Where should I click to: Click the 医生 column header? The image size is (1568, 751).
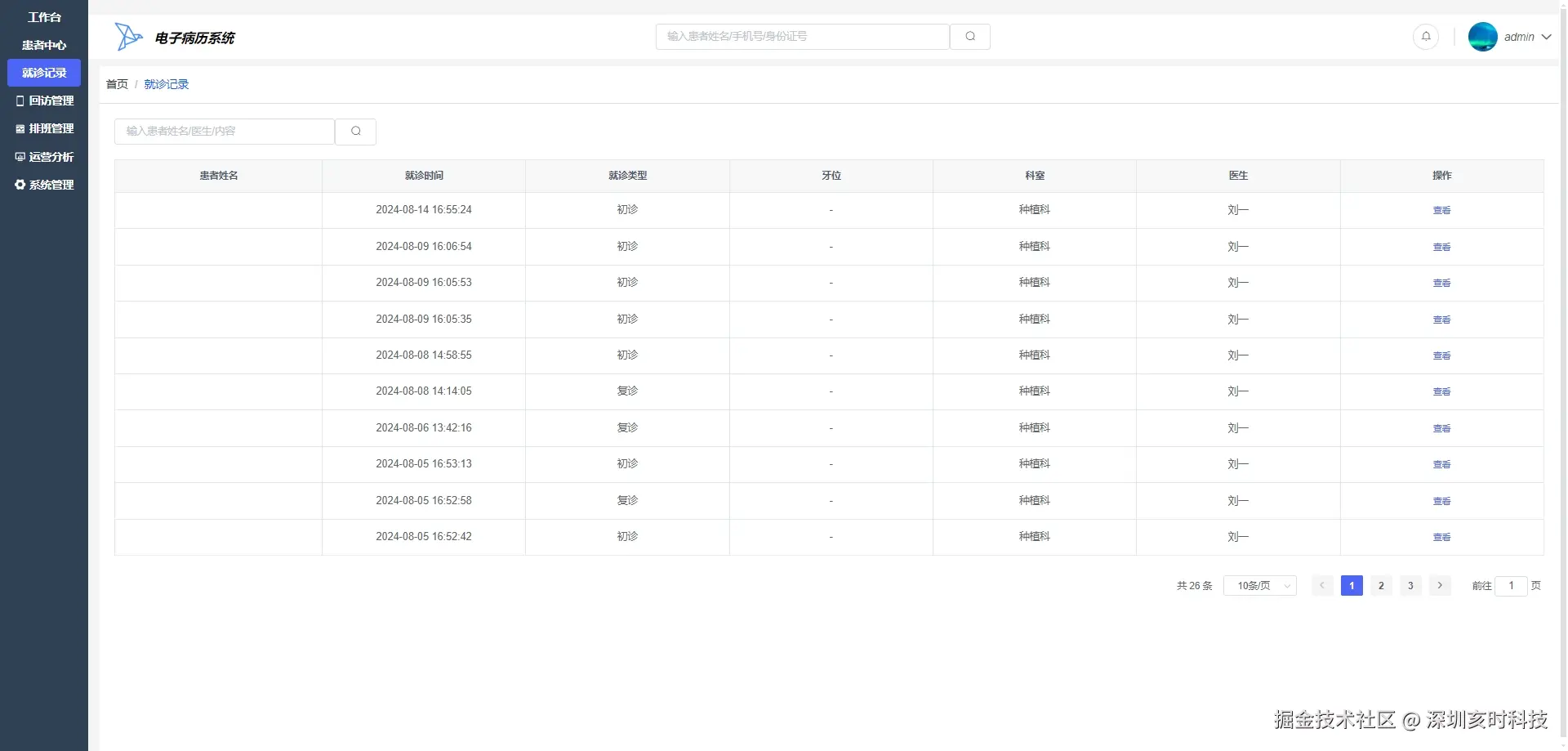tap(1238, 176)
